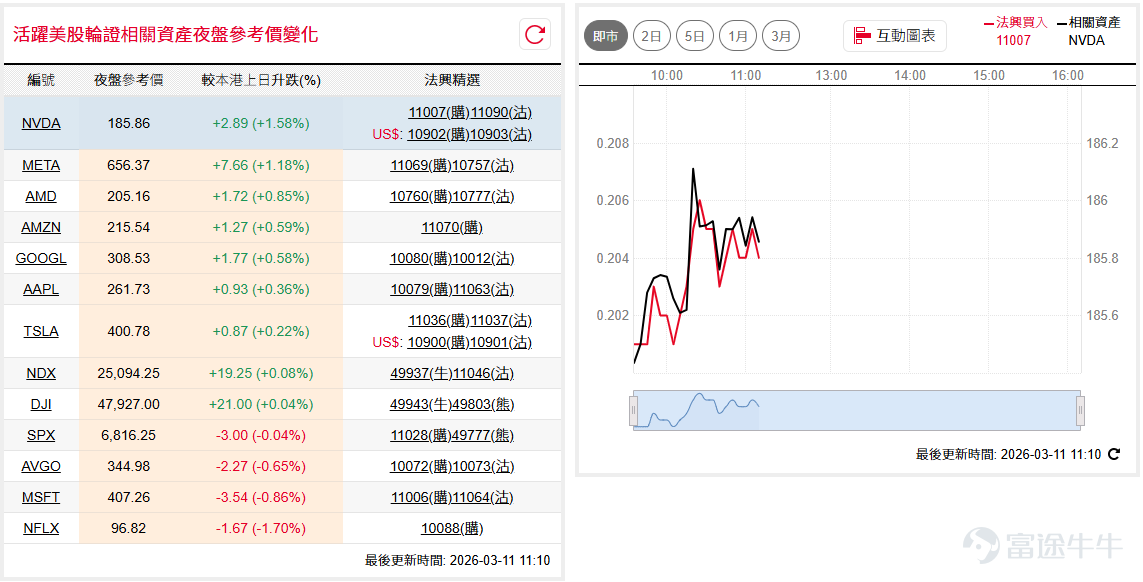The image size is (1143, 582).
Task: Open AAPL put warrant 11063
Action: [483, 290]
